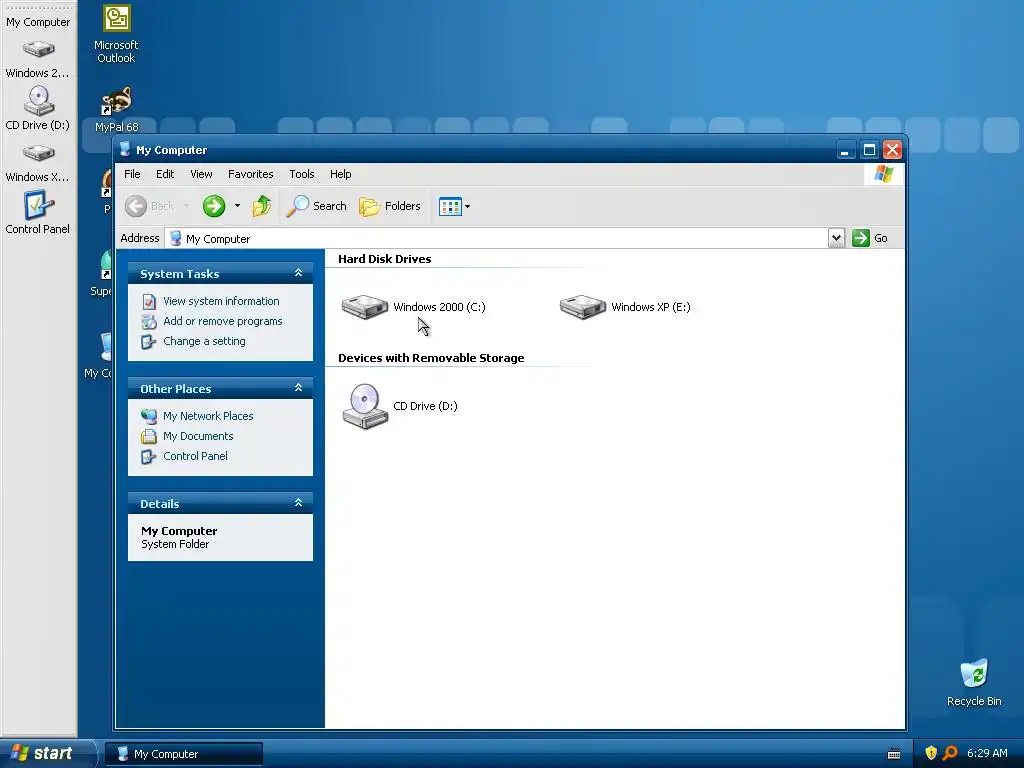The height and width of the screenshot is (768, 1024).
Task: Click the magnifier tray icon
Action: (950, 753)
